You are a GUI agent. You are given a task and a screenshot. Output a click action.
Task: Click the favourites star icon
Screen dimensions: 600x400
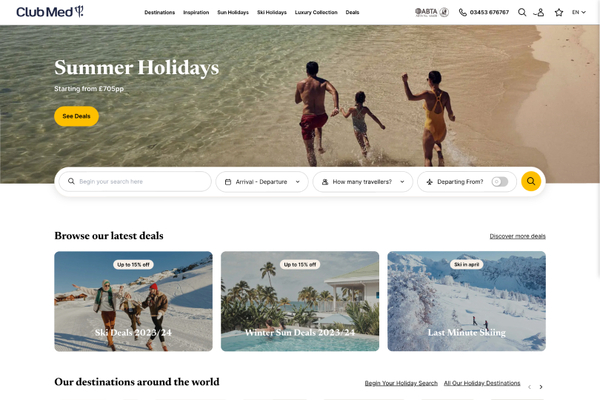pos(559,12)
